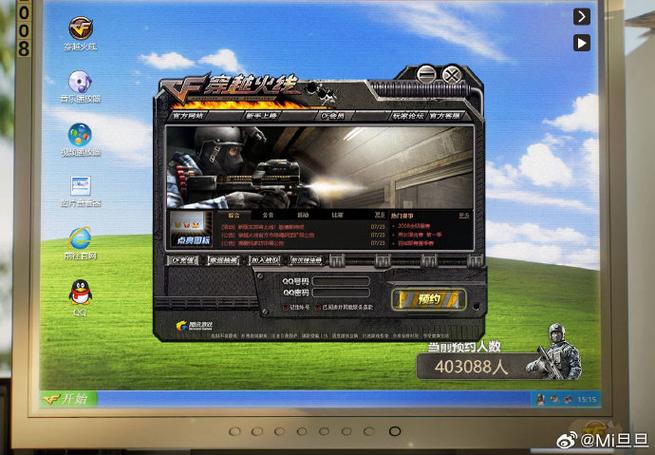Click the CF 开始 start button
This screenshot has width=655, height=455.
(69, 399)
